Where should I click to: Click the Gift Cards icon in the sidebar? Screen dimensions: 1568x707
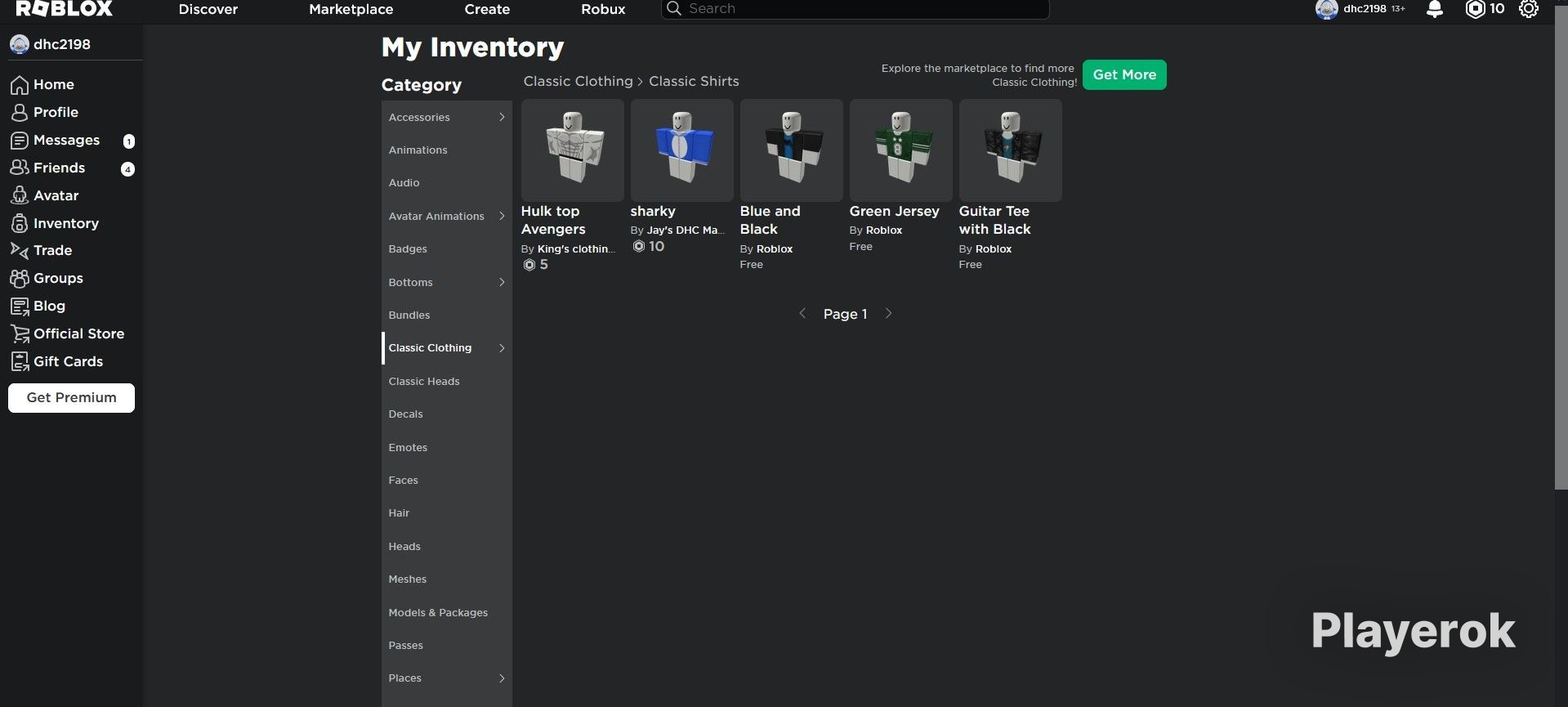20,361
